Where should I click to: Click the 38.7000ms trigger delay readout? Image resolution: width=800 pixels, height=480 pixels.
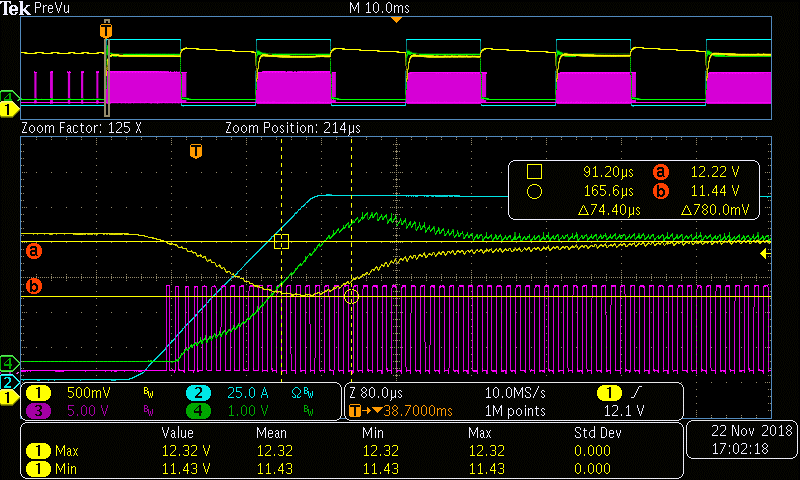tap(417, 411)
